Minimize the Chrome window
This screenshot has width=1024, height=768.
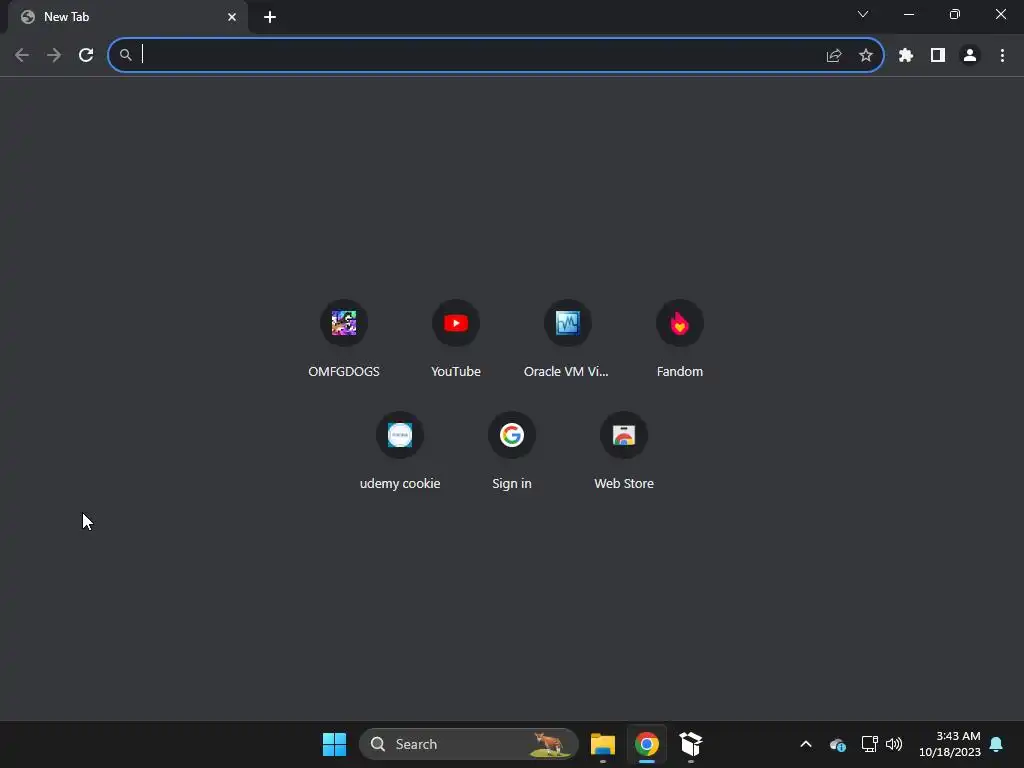tap(908, 14)
